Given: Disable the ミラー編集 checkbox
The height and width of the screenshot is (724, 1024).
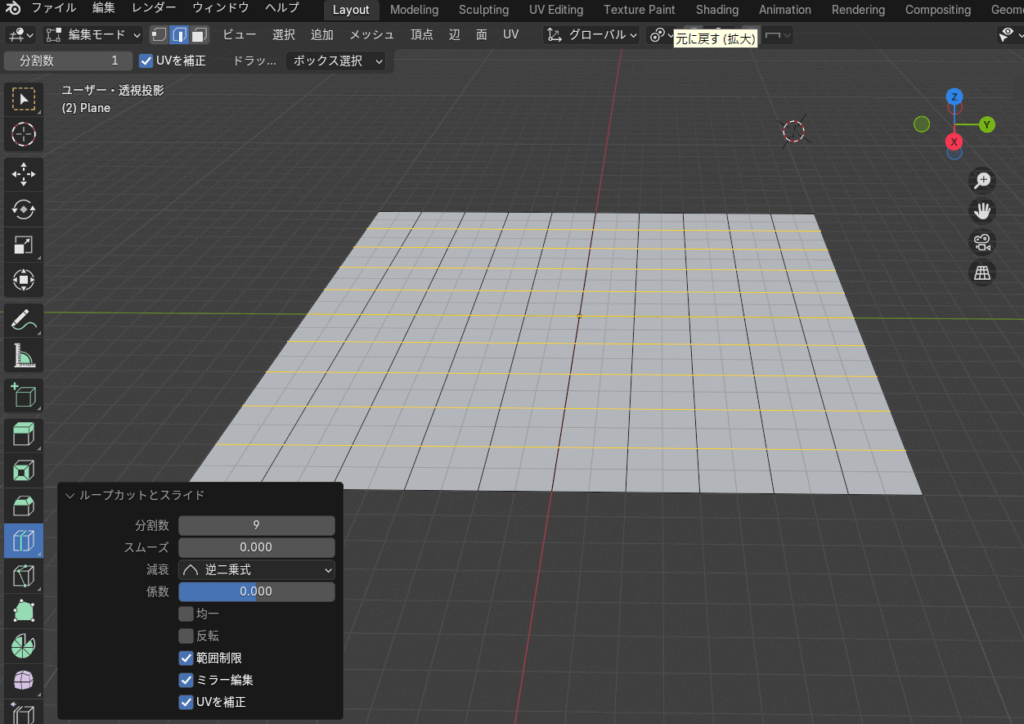Looking at the screenshot, I should coord(186,680).
